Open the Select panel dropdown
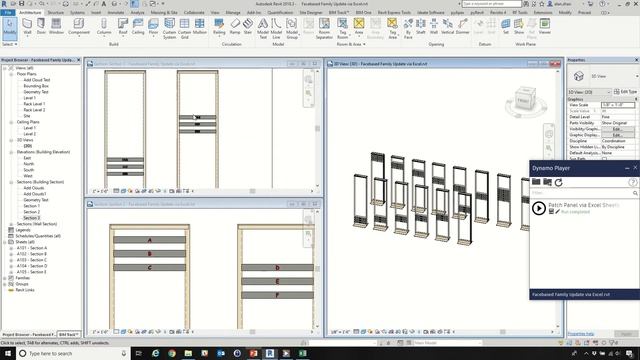Screen dimensions: 640x360 tap(10, 44)
